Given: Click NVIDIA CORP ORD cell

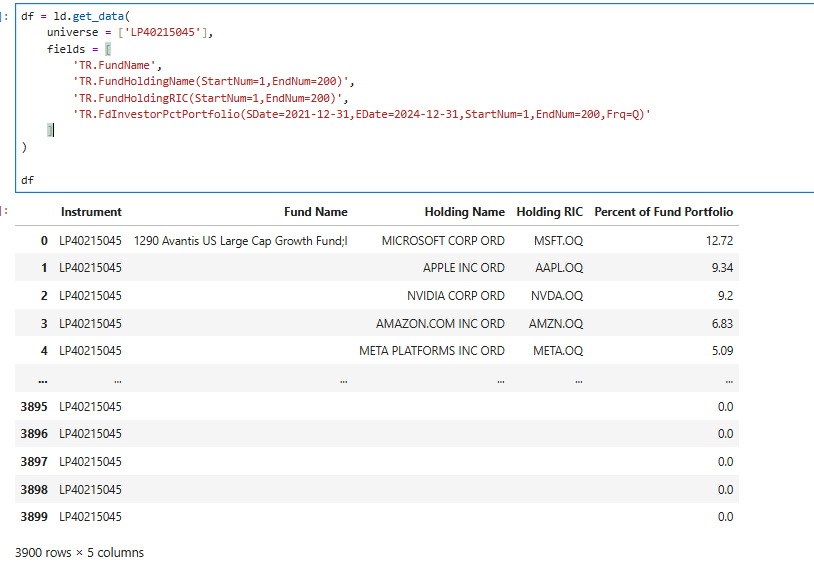Looking at the screenshot, I should 456,296.
